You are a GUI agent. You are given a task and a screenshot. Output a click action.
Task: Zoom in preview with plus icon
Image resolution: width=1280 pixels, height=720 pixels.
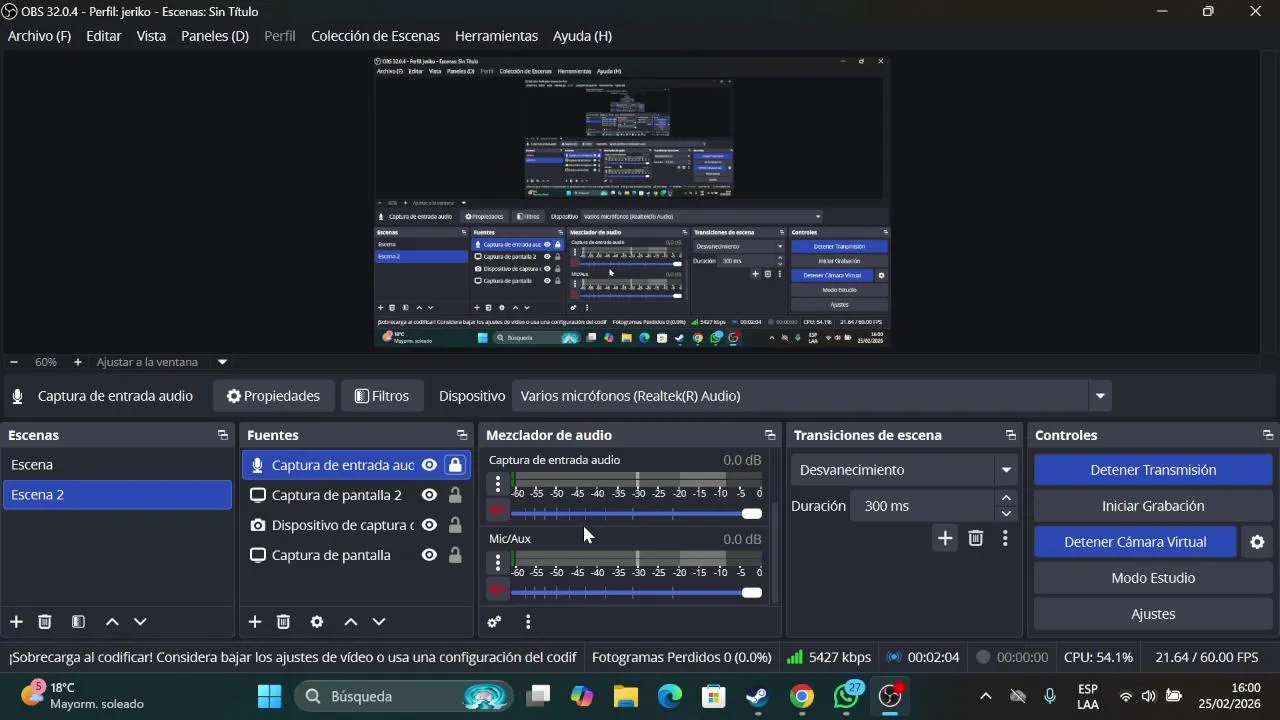pos(78,362)
